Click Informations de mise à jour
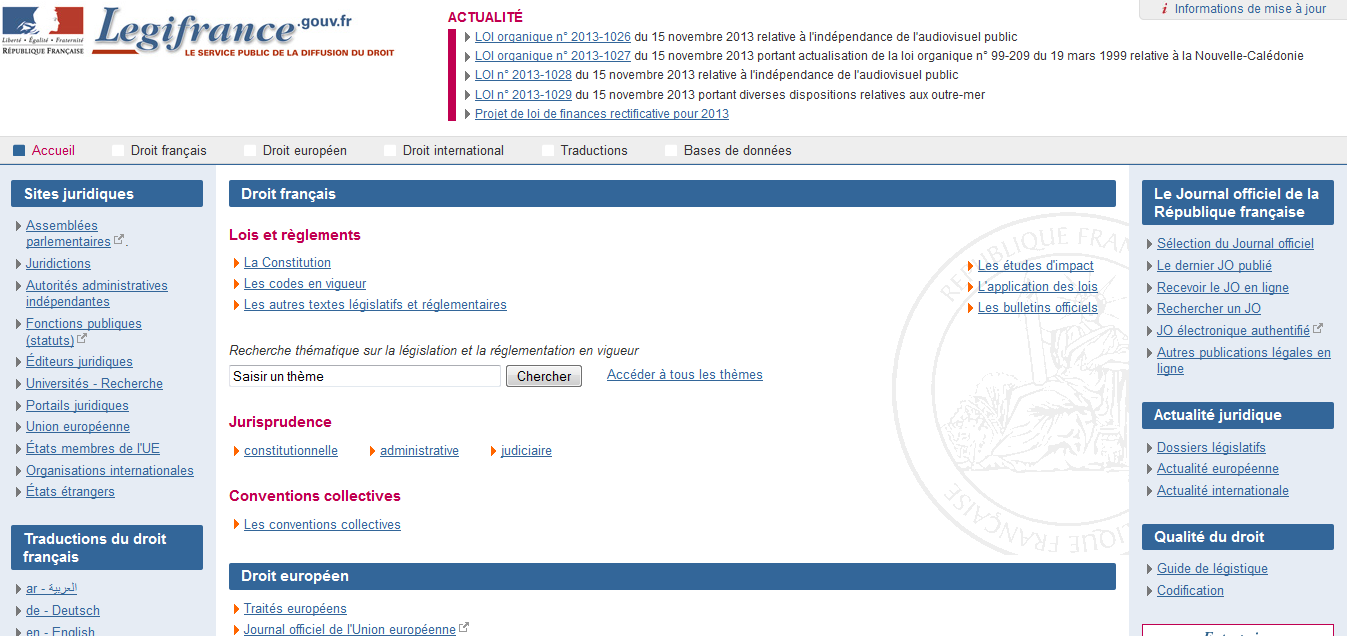This screenshot has width=1347, height=636. 1250,9
